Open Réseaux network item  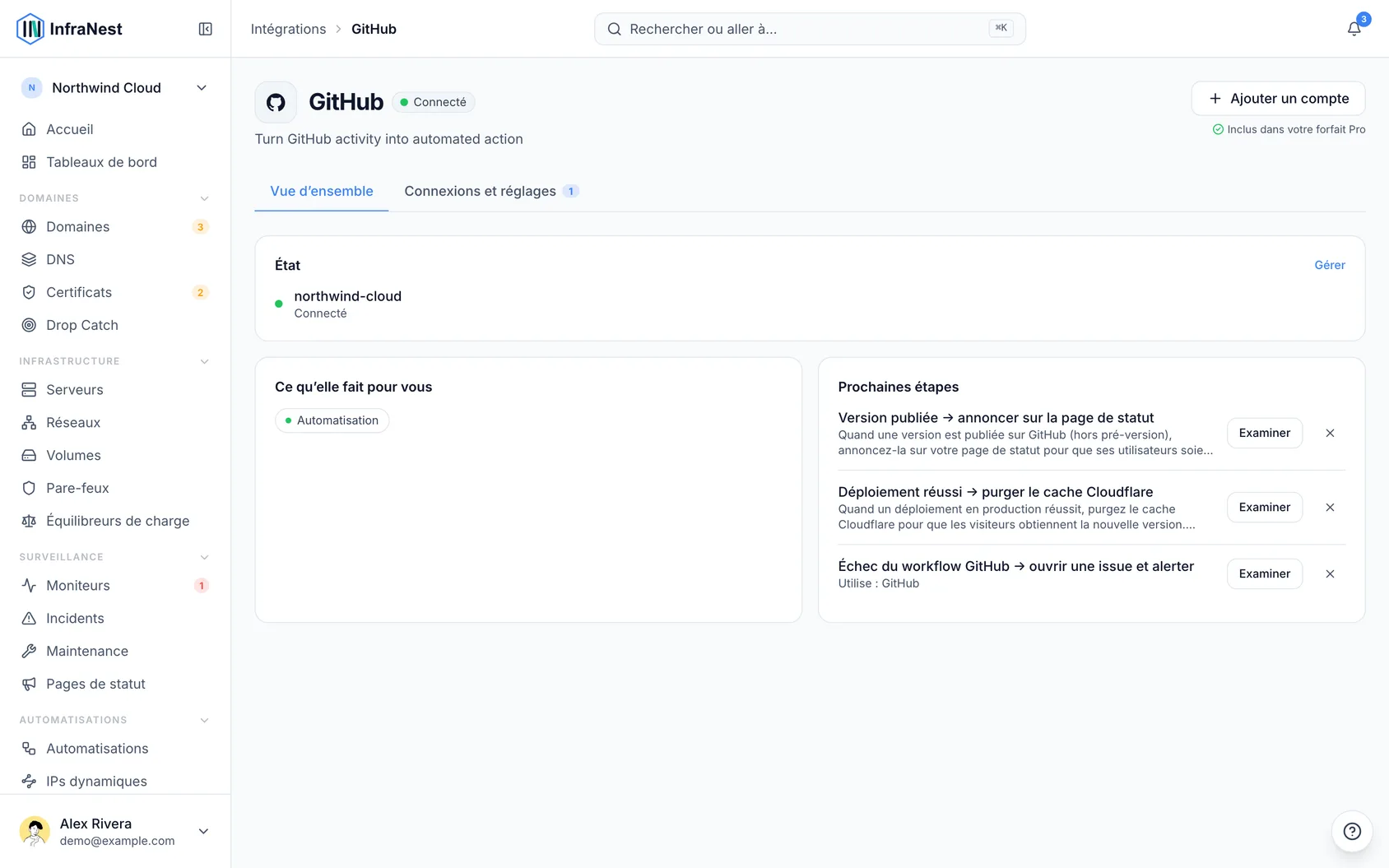[x=115, y=422]
